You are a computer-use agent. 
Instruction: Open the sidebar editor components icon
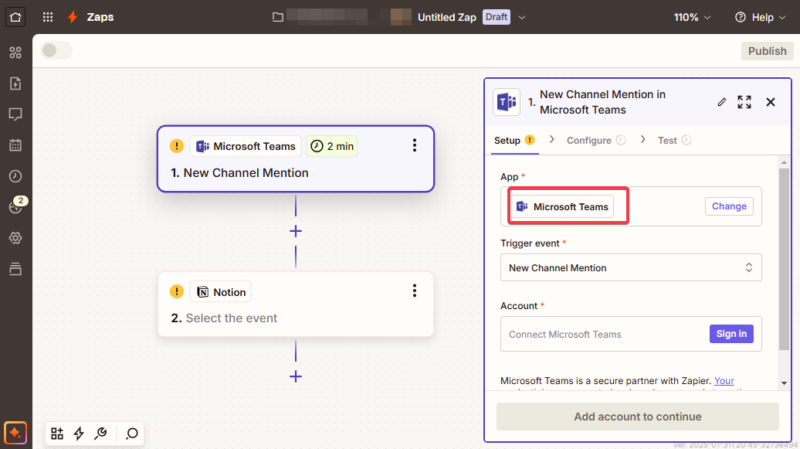click(x=15, y=53)
